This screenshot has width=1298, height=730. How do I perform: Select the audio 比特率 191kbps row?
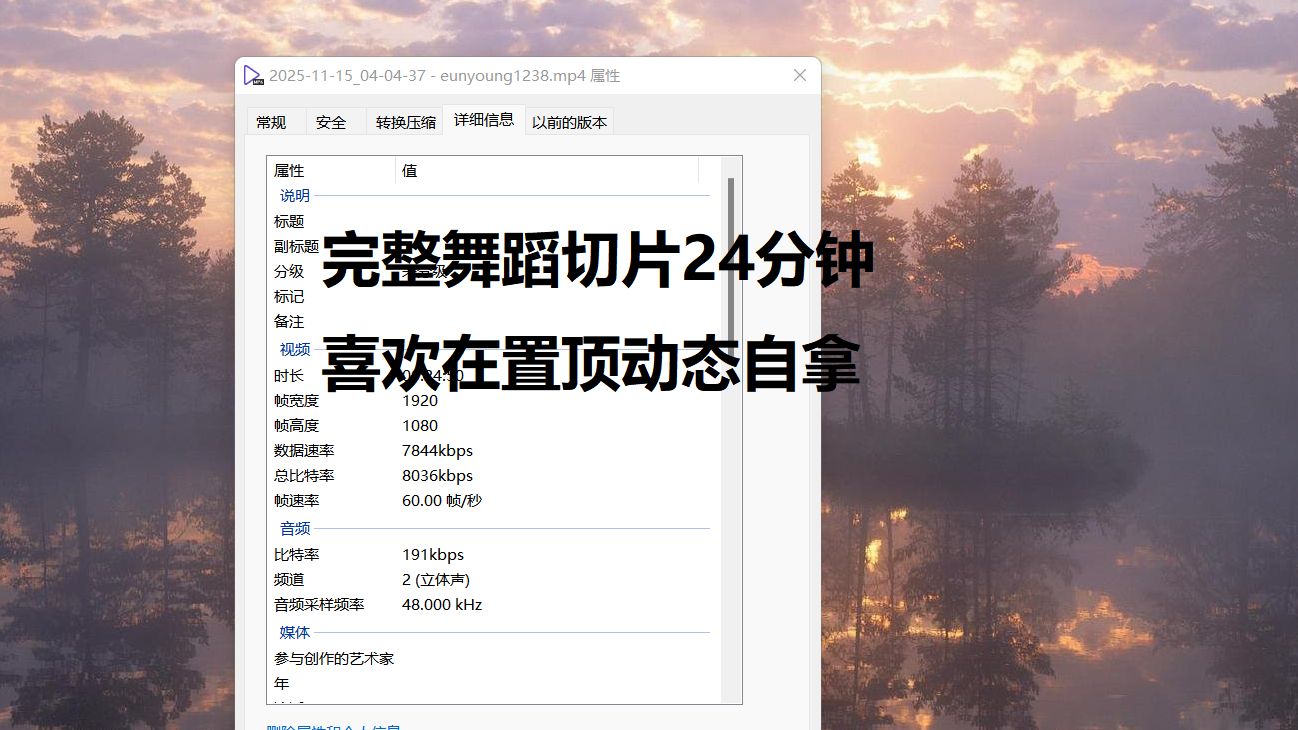click(433, 555)
